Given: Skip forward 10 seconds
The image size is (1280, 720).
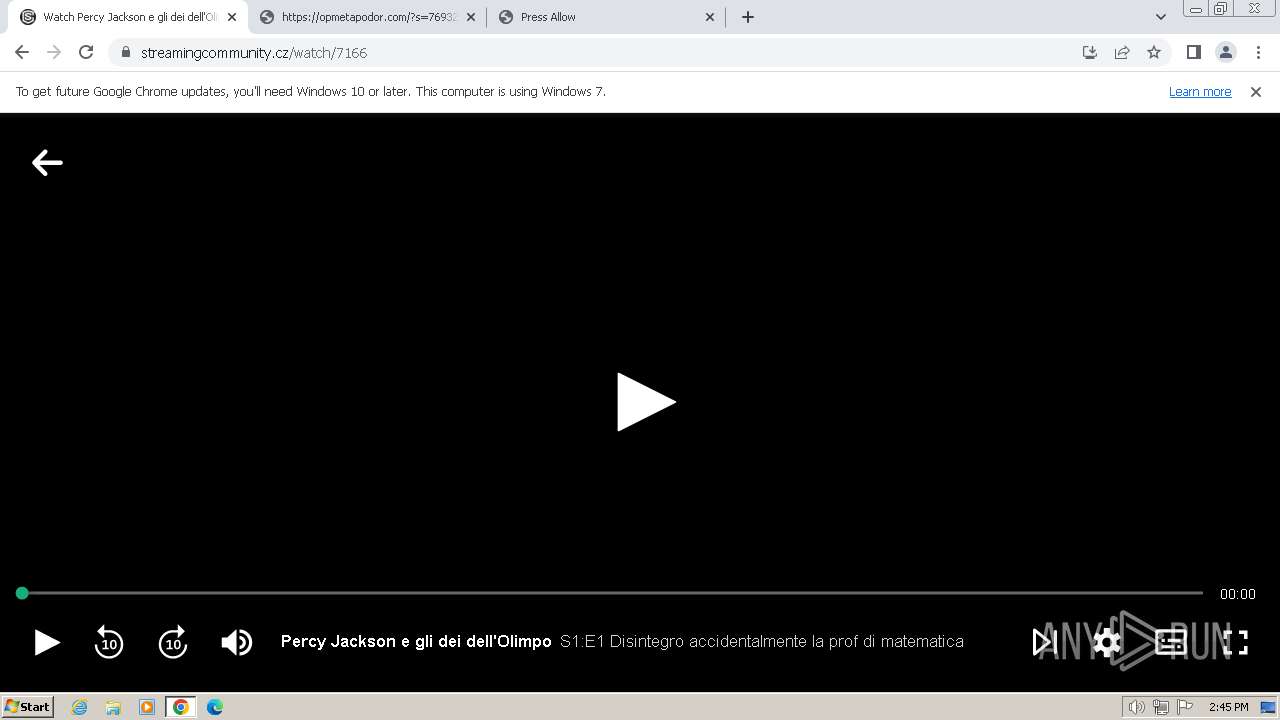Looking at the screenshot, I should click(173, 642).
